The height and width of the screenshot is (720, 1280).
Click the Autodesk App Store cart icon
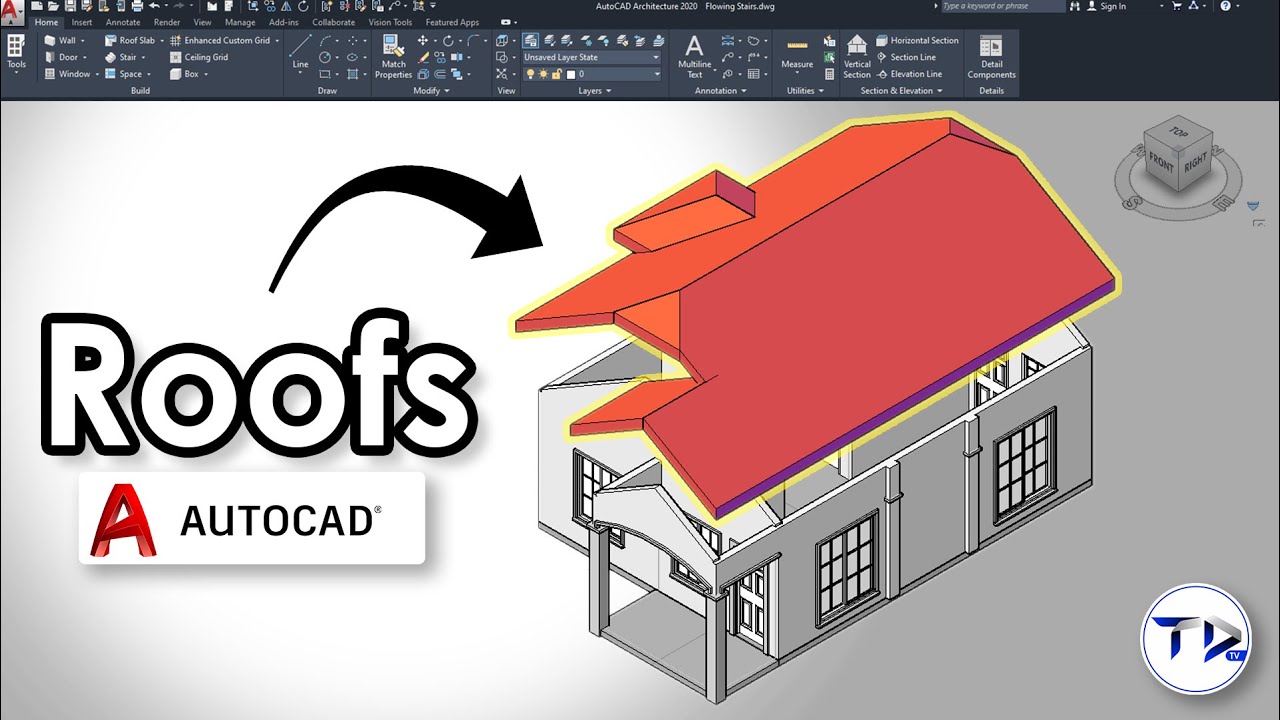(x=1177, y=6)
